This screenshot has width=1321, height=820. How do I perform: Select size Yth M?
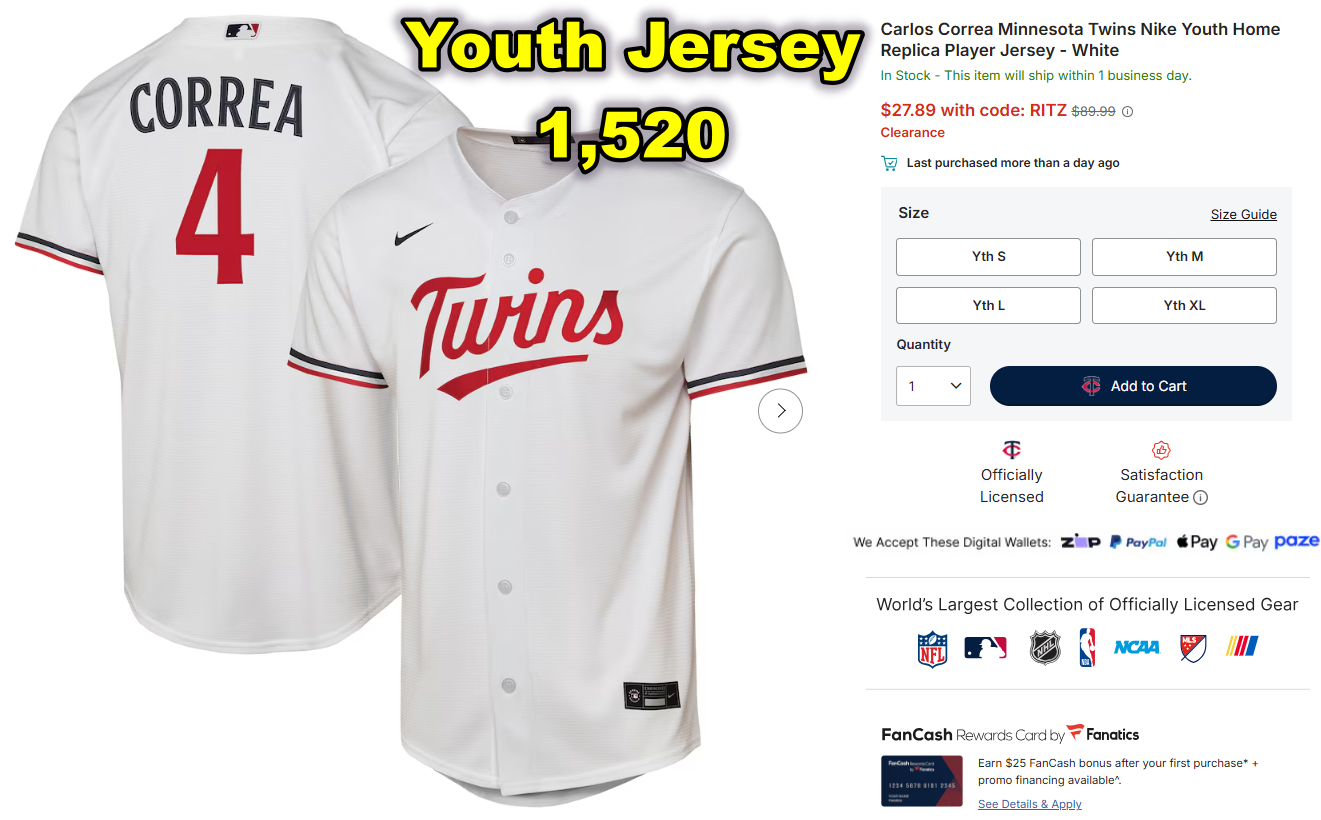coord(1184,257)
